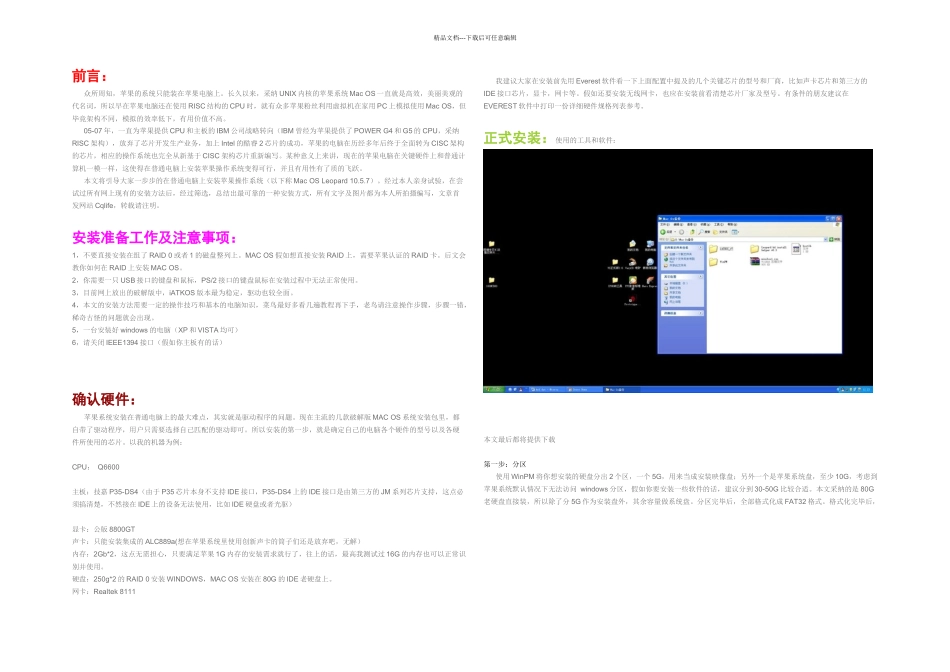The height and width of the screenshot is (672, 950).
Task: Click the coffee-cup Java desktop icon
Action: [633, 264]
